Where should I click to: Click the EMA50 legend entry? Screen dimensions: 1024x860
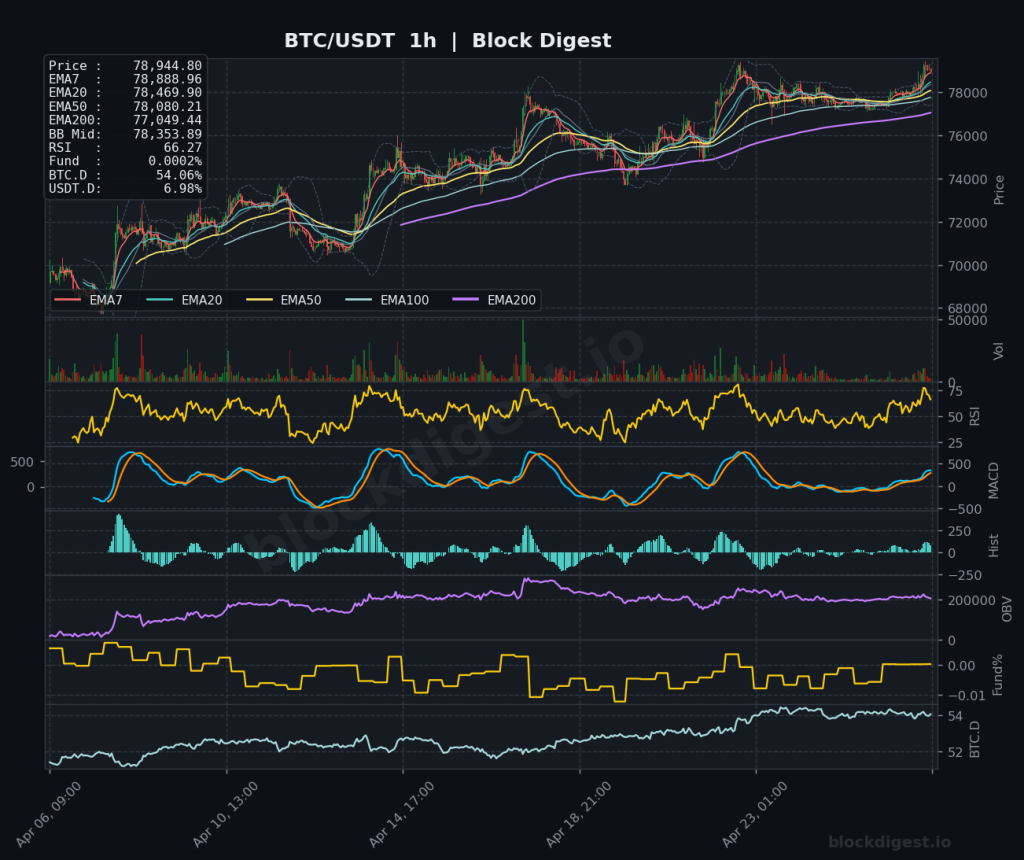[283, 300]
